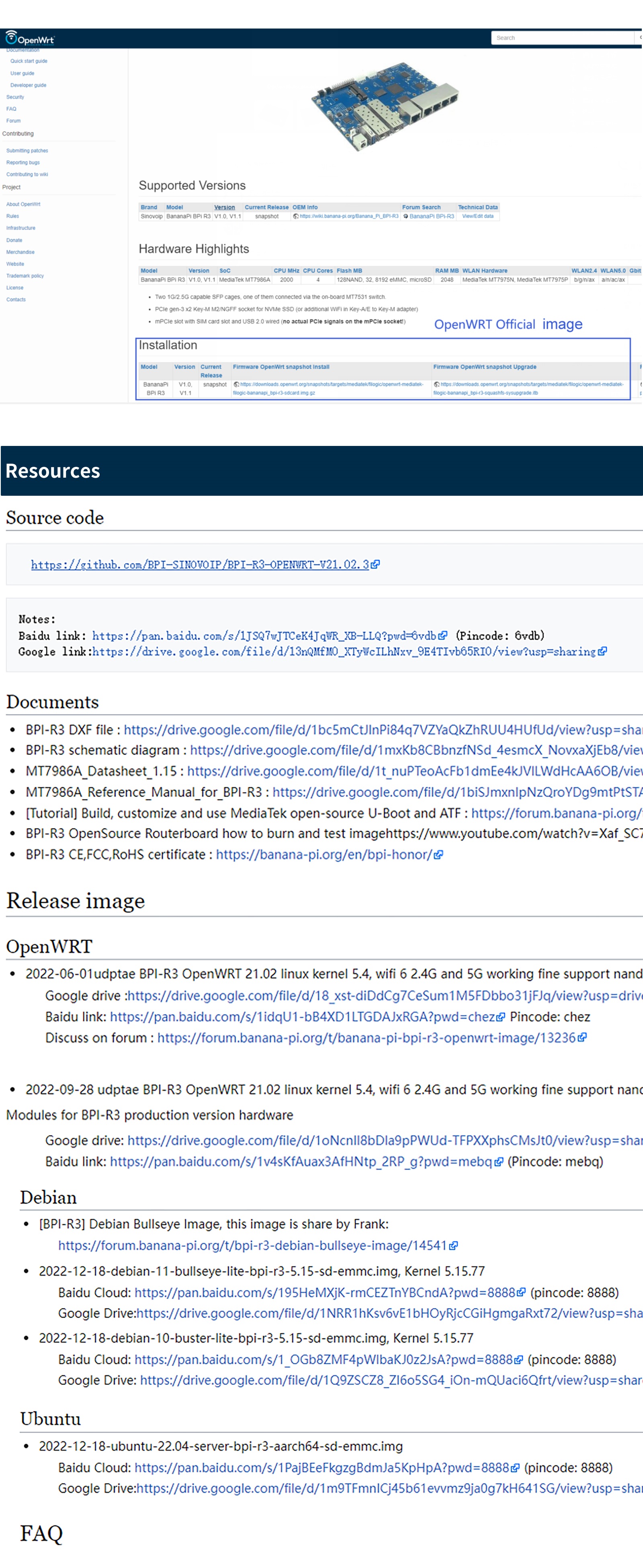Open Baidu link with pincode 6vdb

(x=264, y=636)
